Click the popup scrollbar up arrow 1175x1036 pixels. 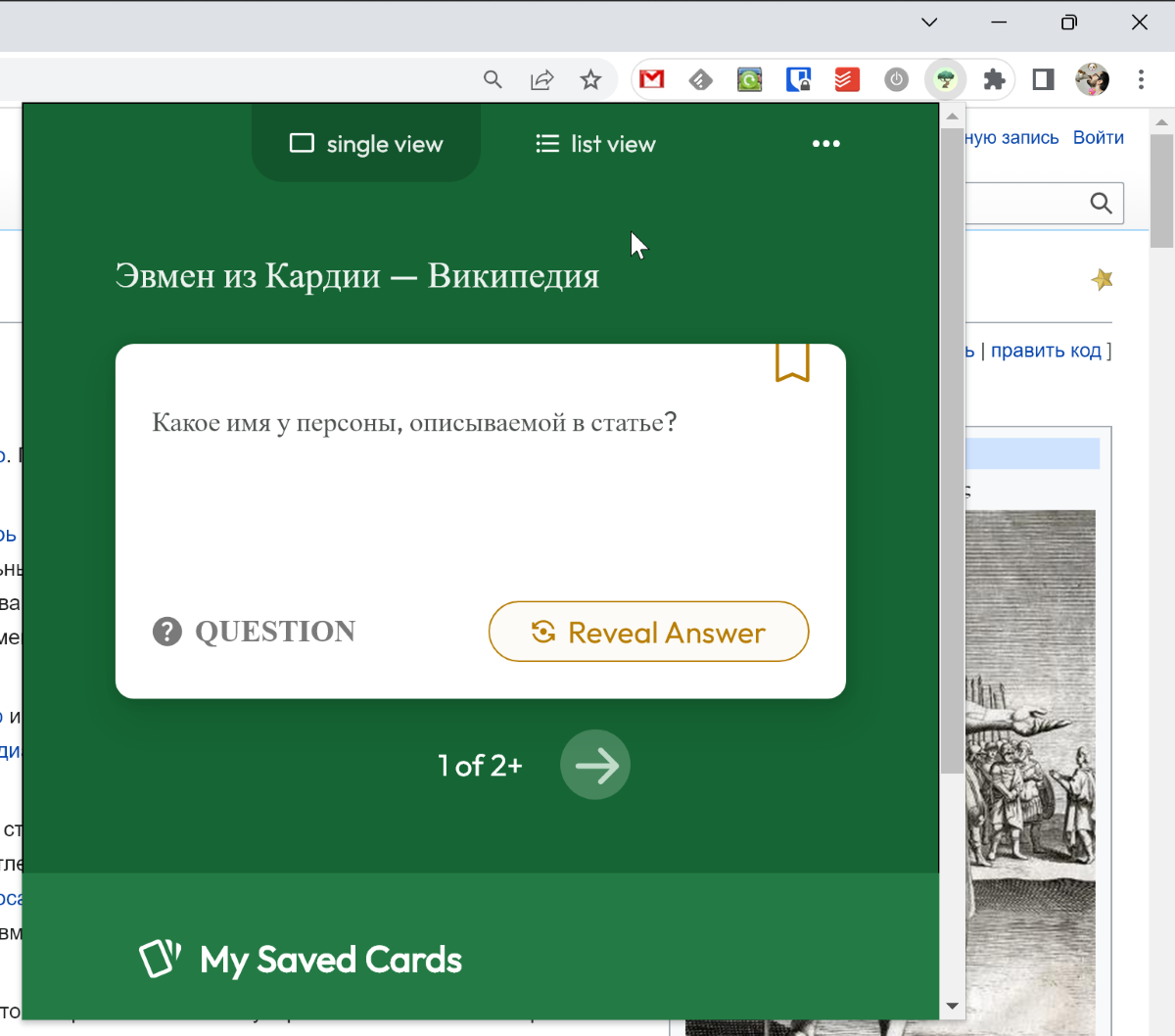(x=952, y=116)
